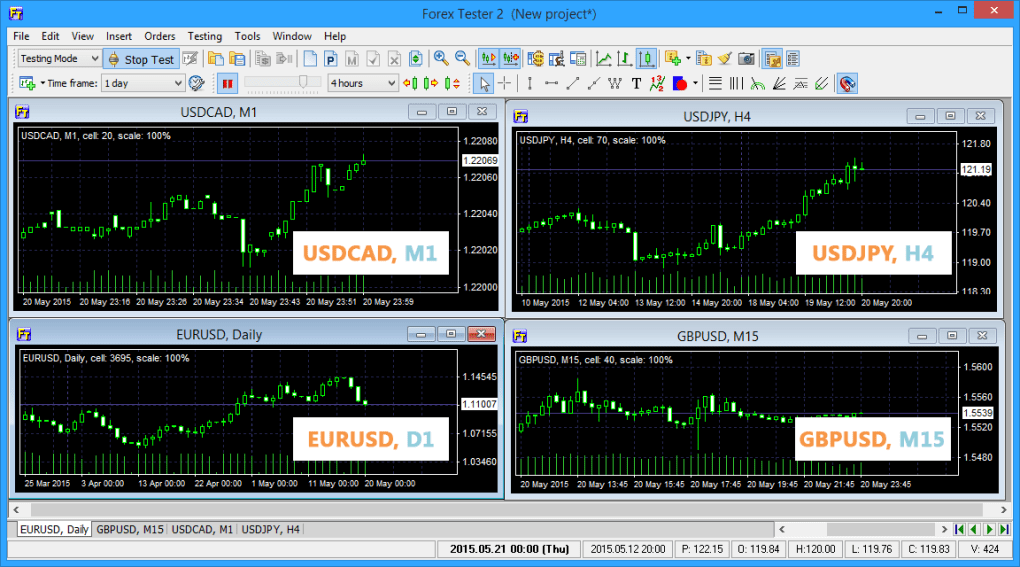Select the Text label tool
Image resolution: width=1020 pixels, height=567 pixels.
coord(636,83)
